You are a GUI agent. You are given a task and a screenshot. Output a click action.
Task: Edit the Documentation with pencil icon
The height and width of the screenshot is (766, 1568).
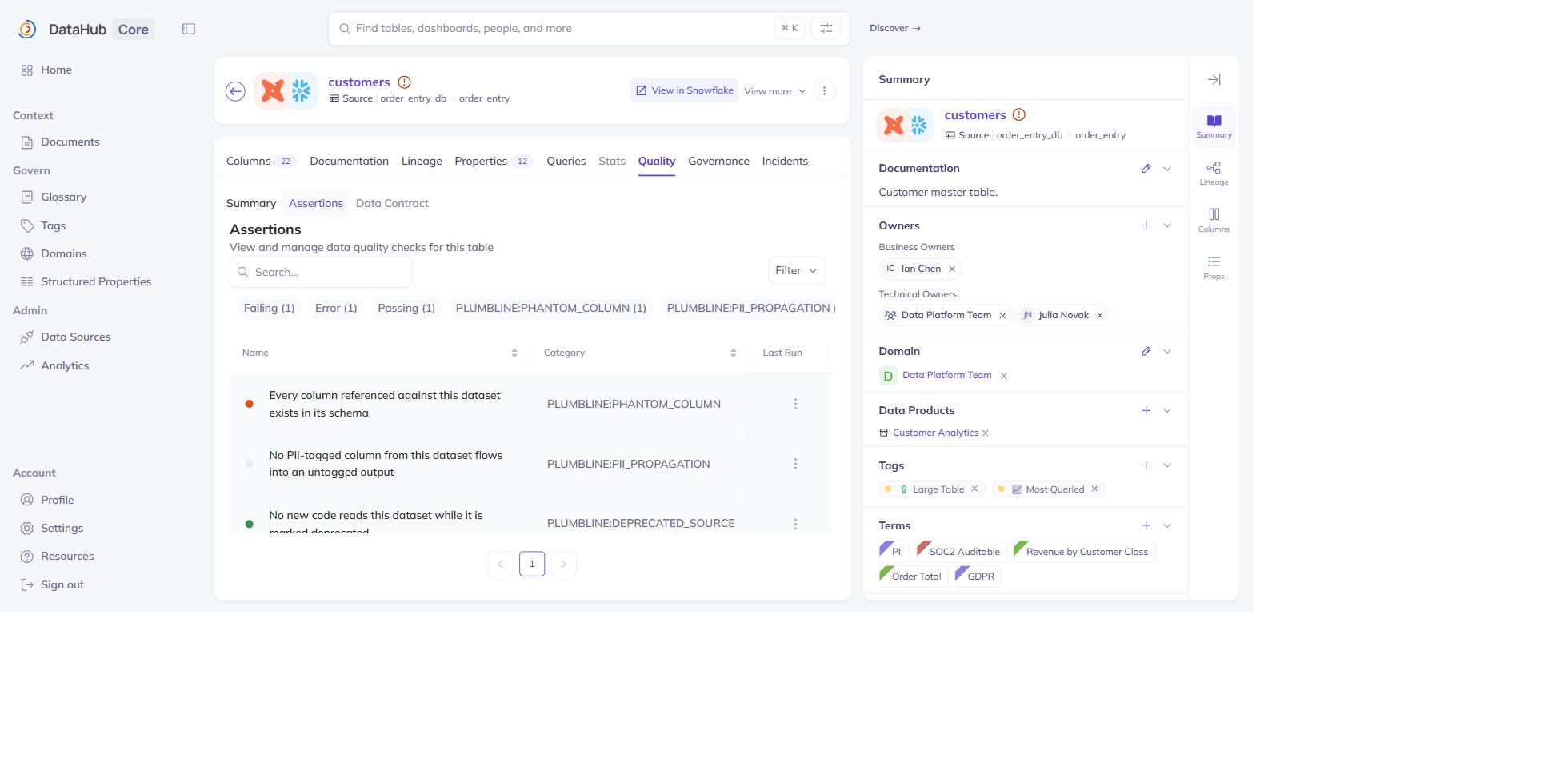1146,169
